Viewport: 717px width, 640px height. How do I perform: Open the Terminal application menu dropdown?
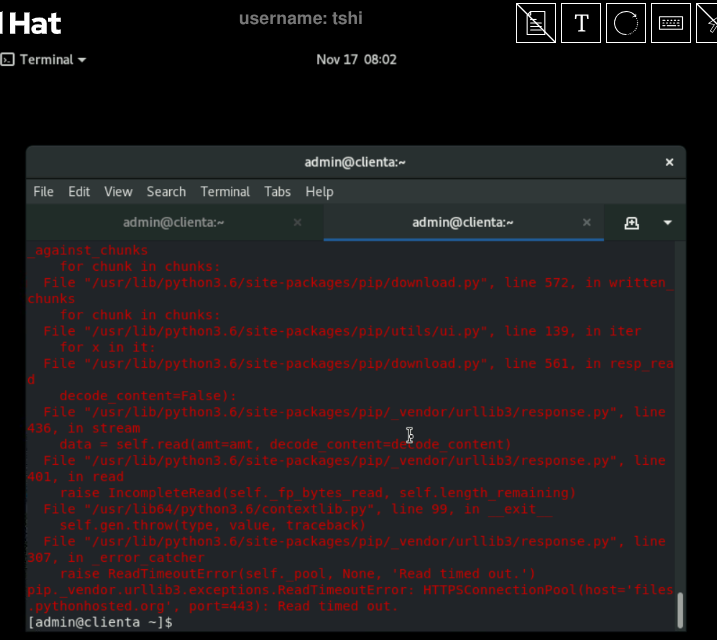click(x=53, y=59)
